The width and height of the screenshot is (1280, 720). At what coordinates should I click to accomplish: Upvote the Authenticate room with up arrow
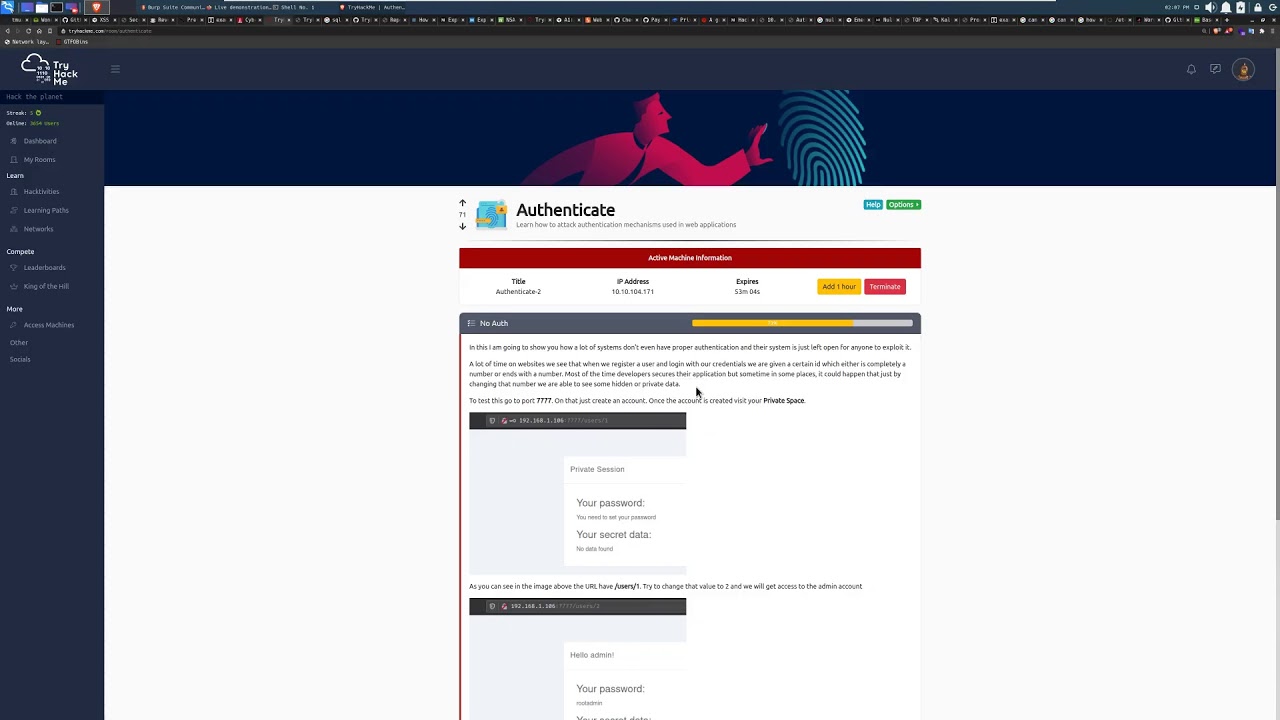(462, 203)
